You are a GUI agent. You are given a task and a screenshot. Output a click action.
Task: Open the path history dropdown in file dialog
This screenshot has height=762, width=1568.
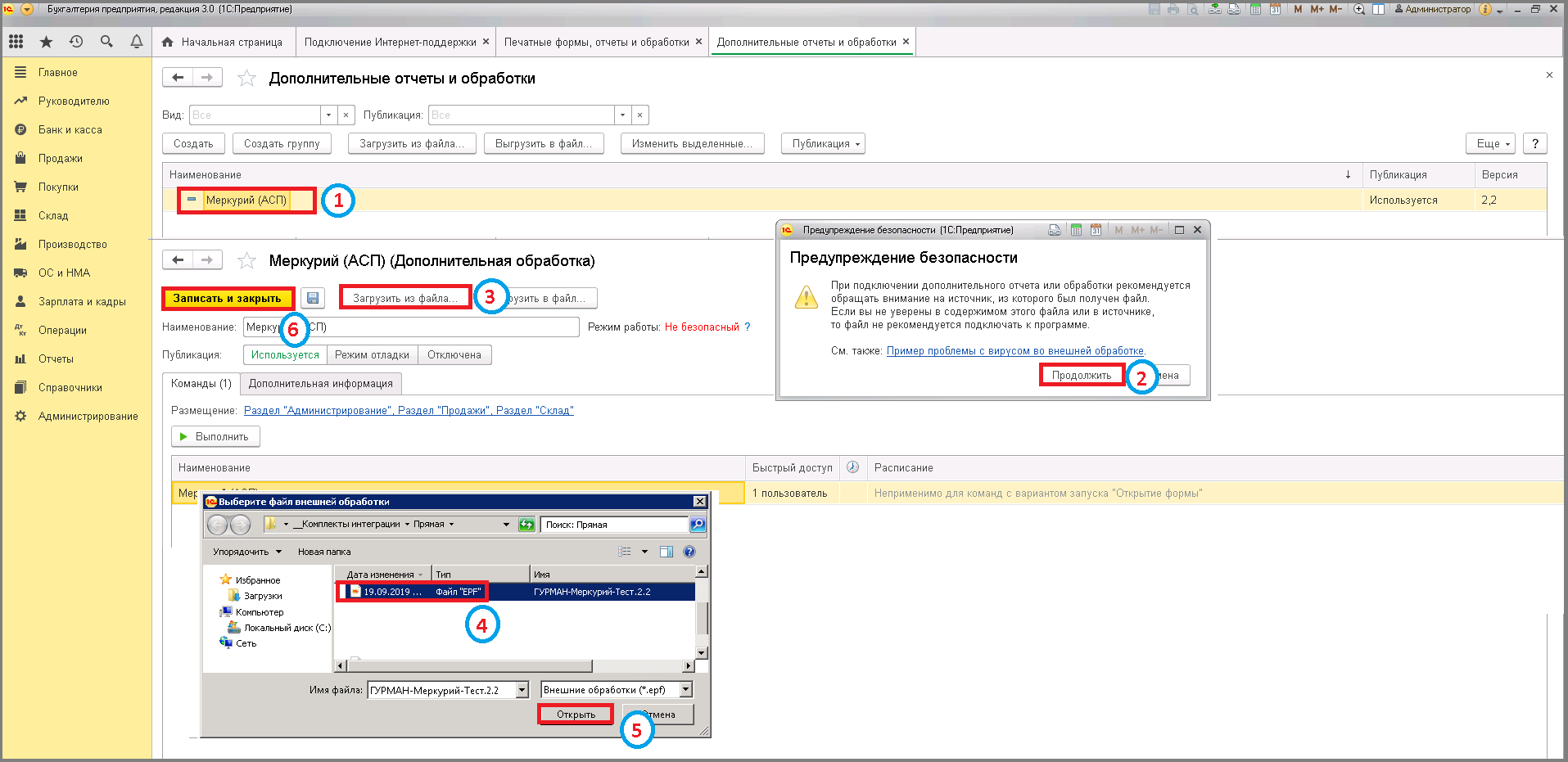pyautogui.click(x=506, y=525)
